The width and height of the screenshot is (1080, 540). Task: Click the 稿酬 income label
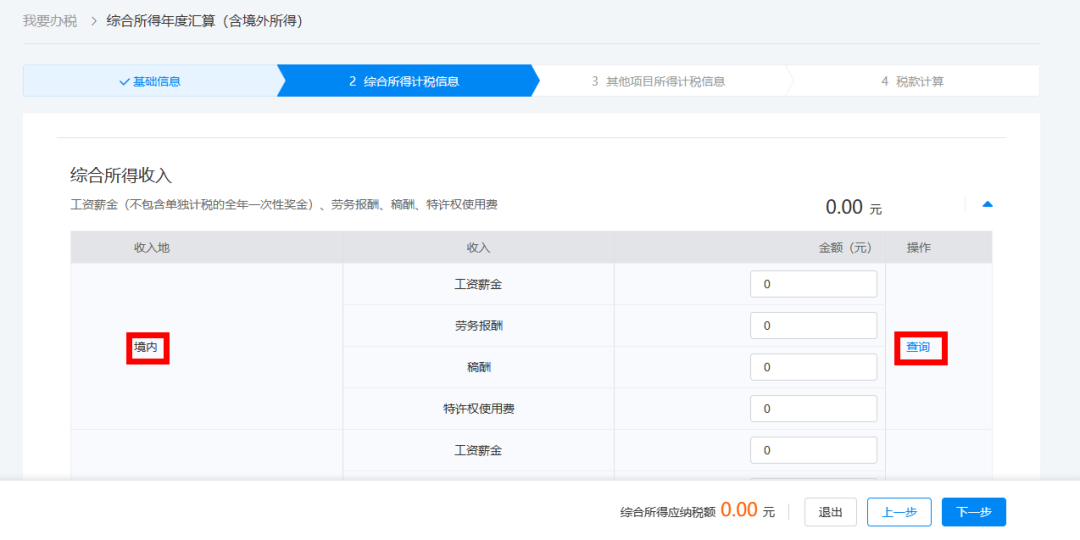(x=479, y=367)
